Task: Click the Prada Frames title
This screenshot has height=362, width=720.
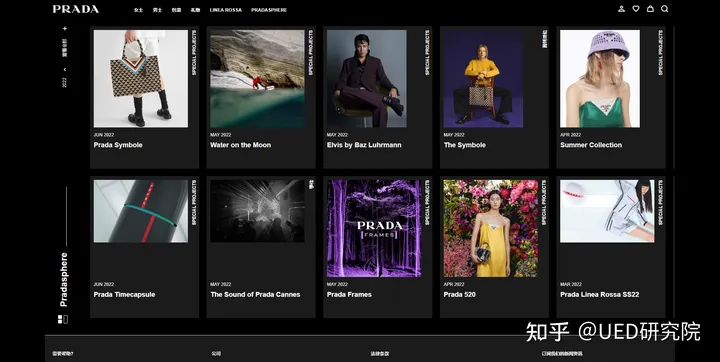Action: (x=349, y=294)
